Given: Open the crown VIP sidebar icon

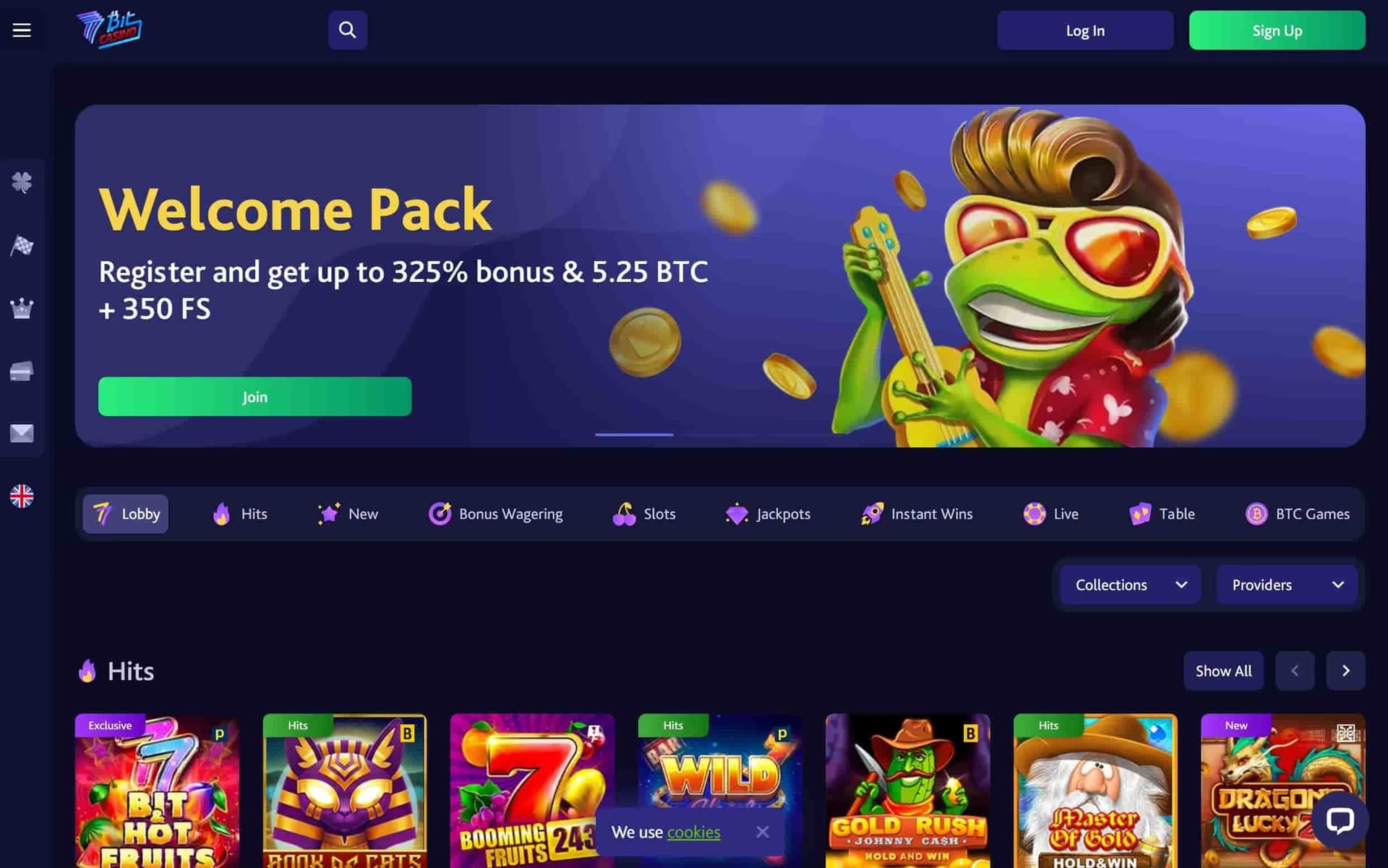Looking at the screenshot, I should click(22, 309).
